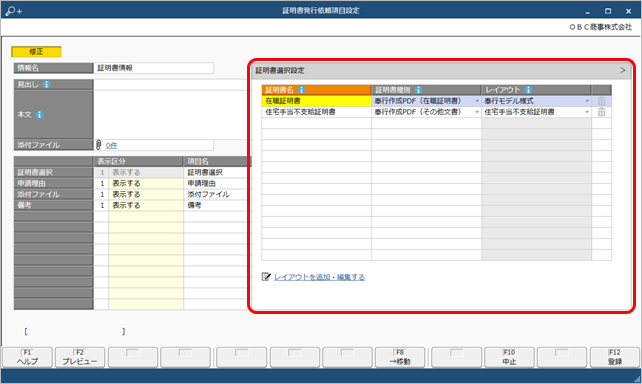This screenshot has width=642, height=384.
Task: Click the info icon beside 見出し
Action: [x=47, y=84]
